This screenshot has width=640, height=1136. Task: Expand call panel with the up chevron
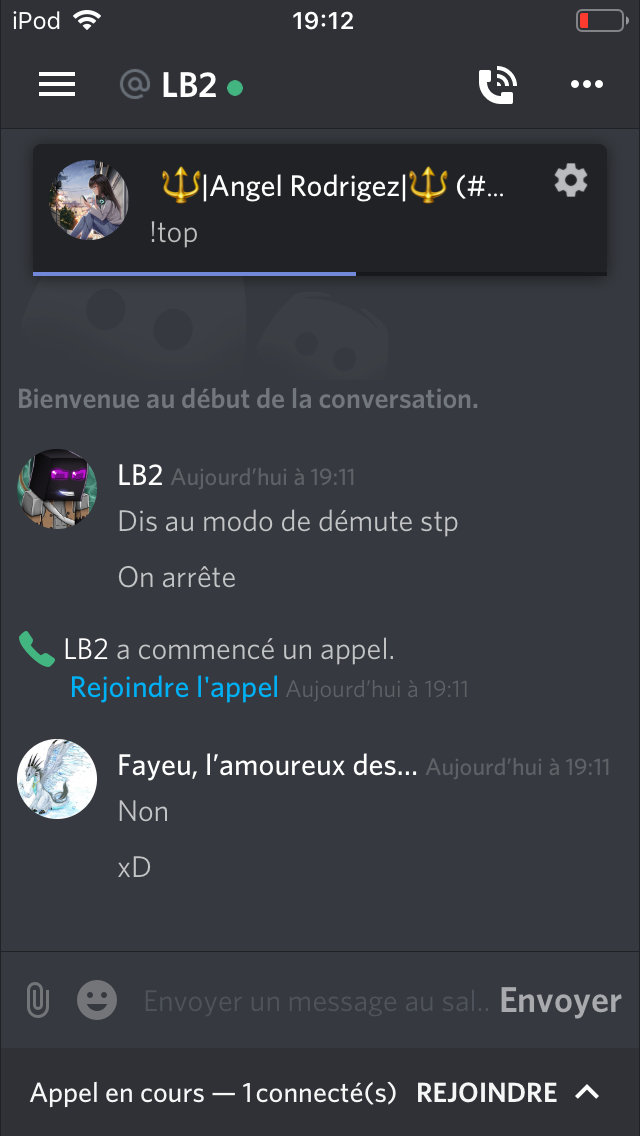pyautogui.click(x=587, y=1092)
